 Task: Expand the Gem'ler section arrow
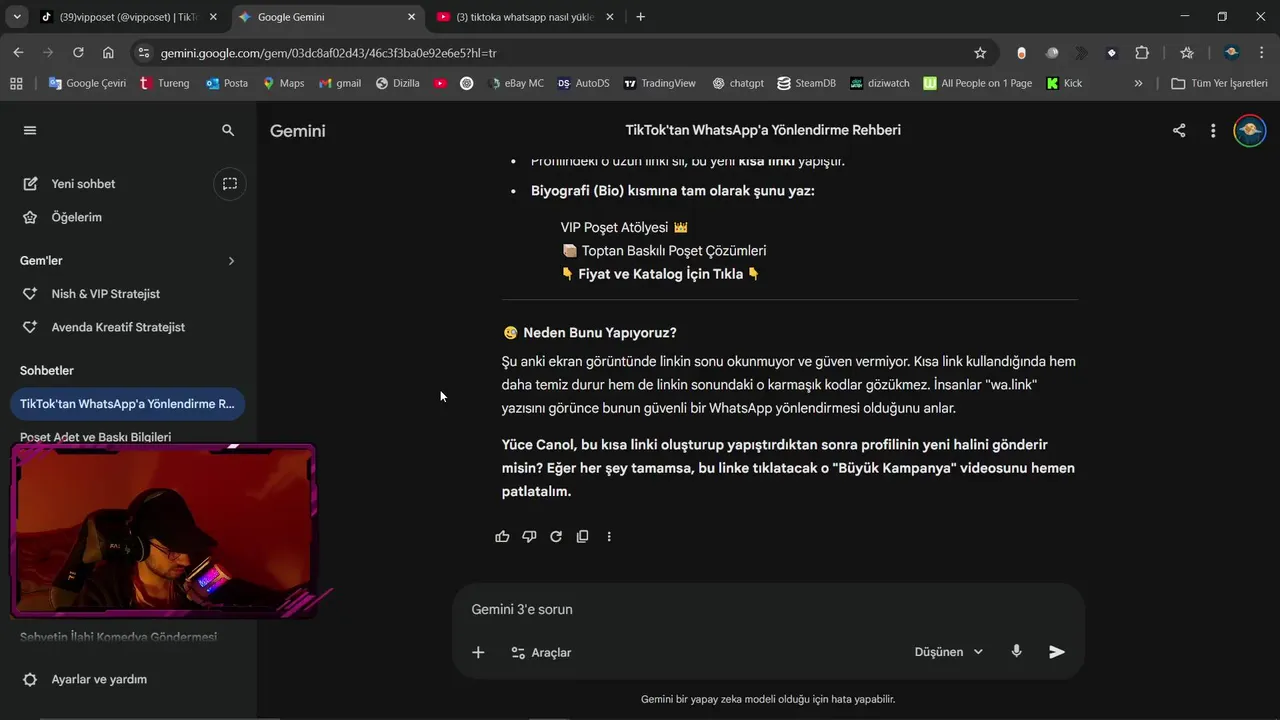[231, 261]
